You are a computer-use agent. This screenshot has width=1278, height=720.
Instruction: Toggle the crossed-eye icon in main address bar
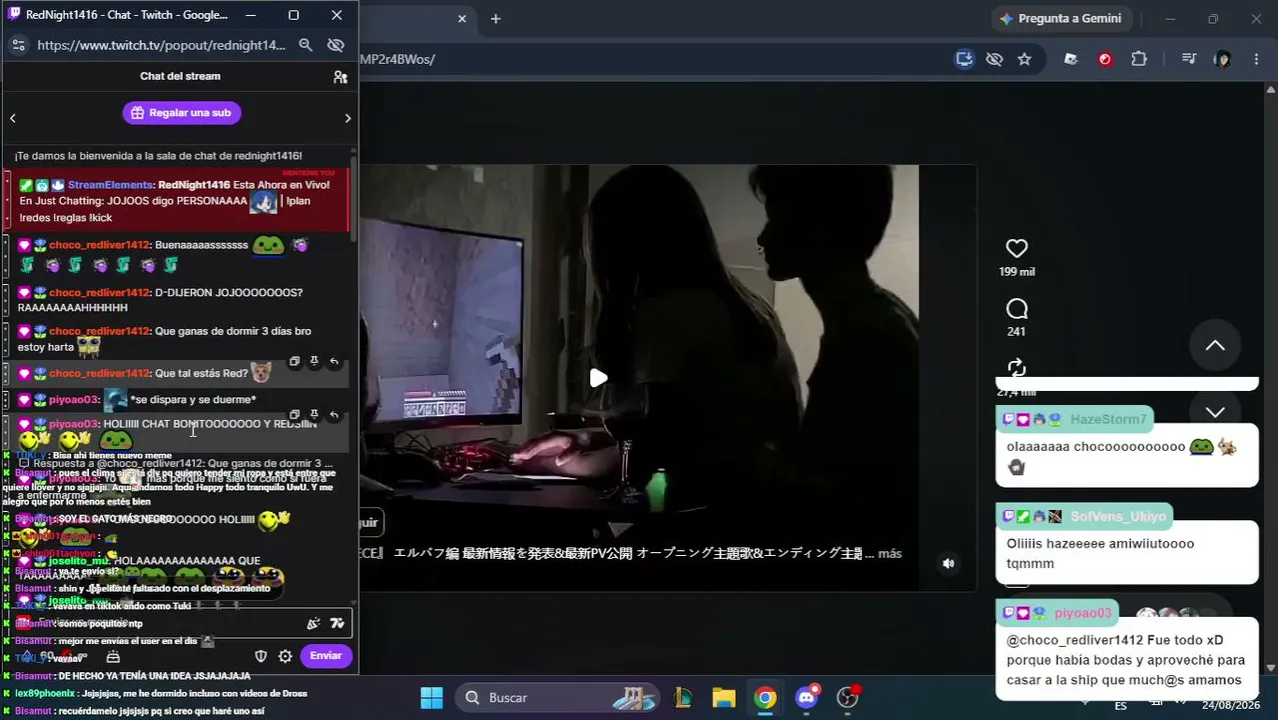point(994,59)
